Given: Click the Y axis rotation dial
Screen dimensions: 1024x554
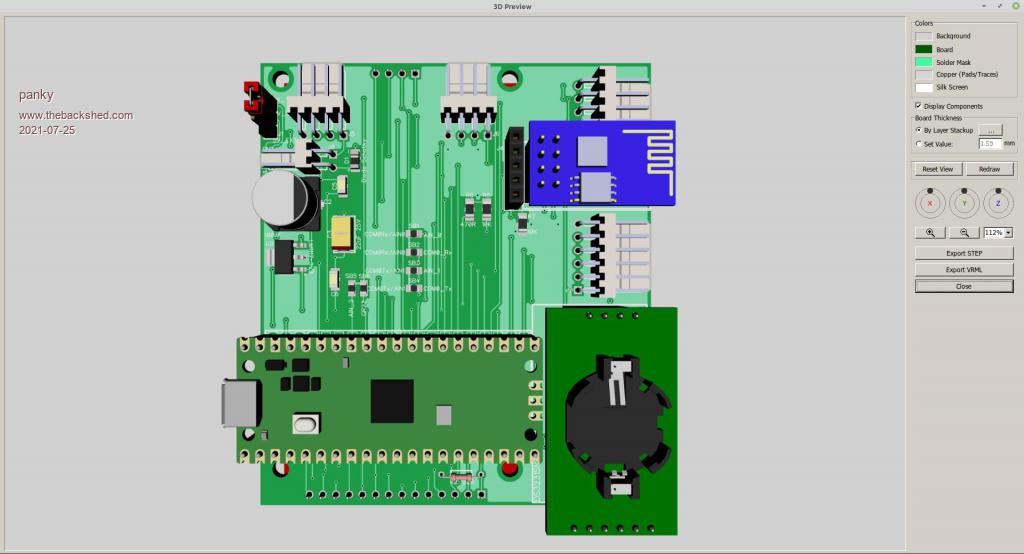Looking at the screenshot, I should (964, 203).
